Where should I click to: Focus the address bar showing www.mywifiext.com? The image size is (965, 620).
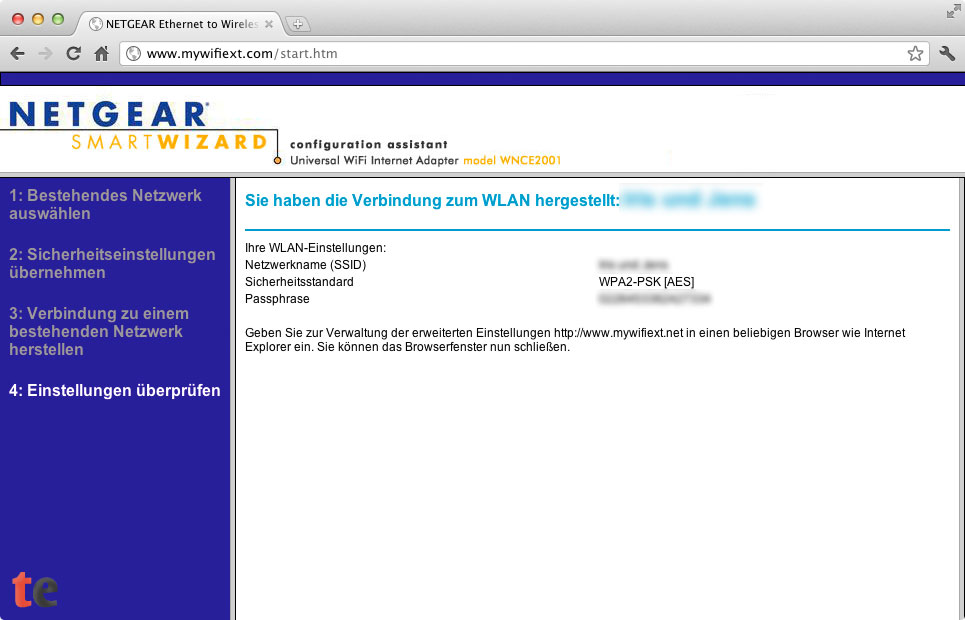[500, 54]
